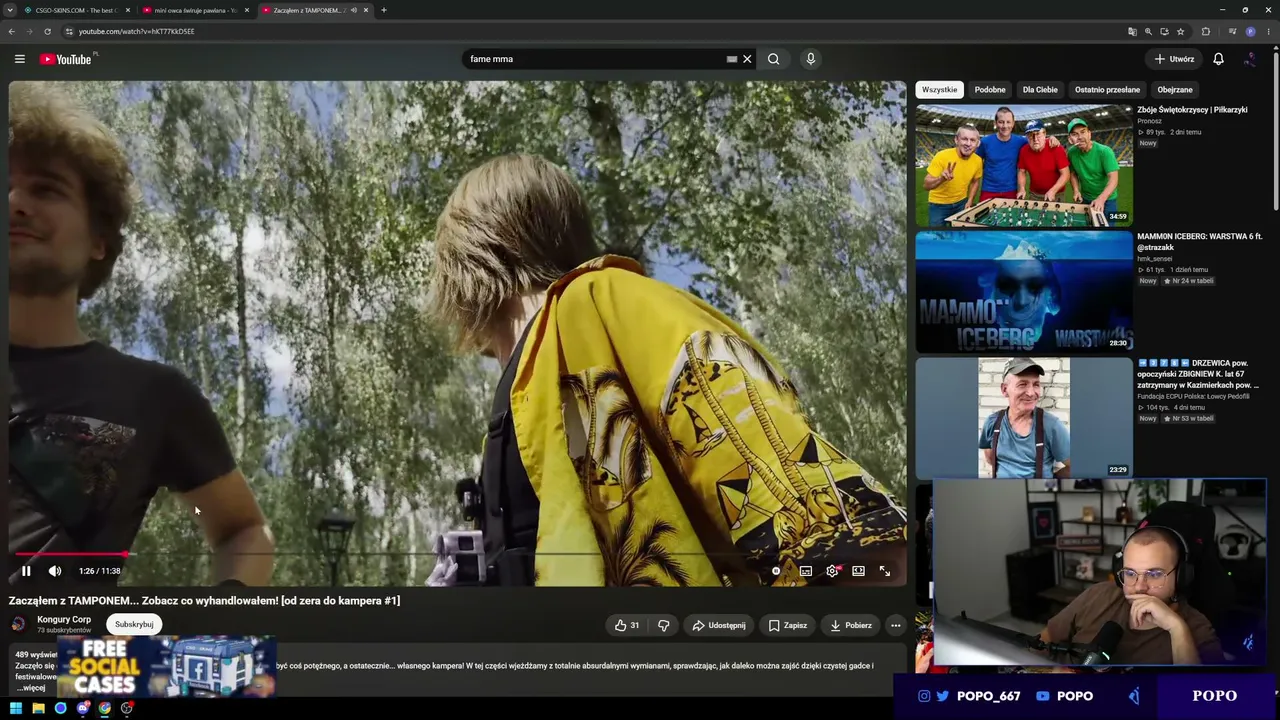Screen dimensions: 1280x720
Task: Open the browser extensions puzzle icon
Action: click(x=1206, y=31)
